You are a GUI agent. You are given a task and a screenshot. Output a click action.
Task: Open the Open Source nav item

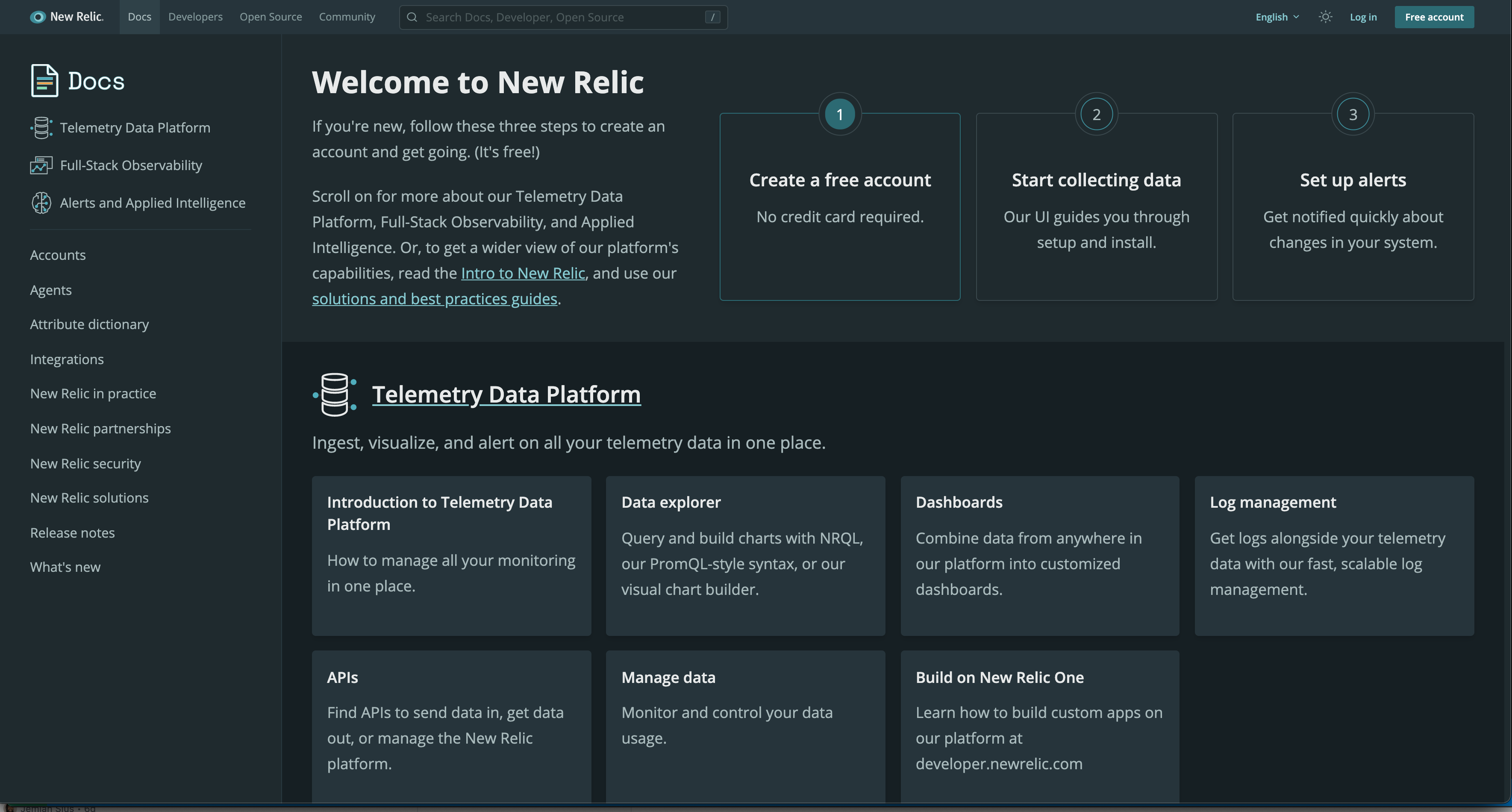pyautogui.click(x=271, y=17)
